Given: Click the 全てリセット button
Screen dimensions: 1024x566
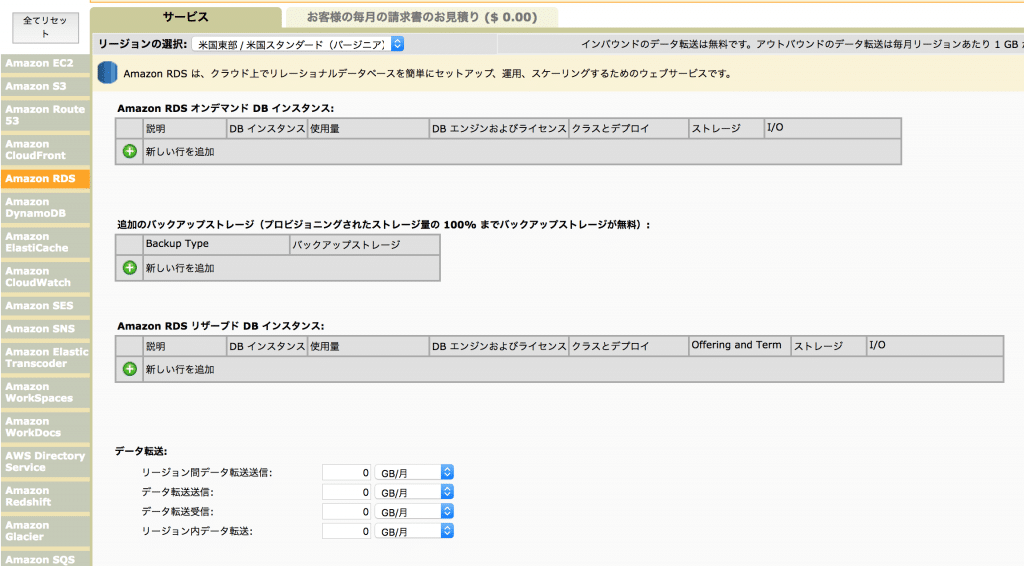Looking at the screenshot, I should click(45, 27).
